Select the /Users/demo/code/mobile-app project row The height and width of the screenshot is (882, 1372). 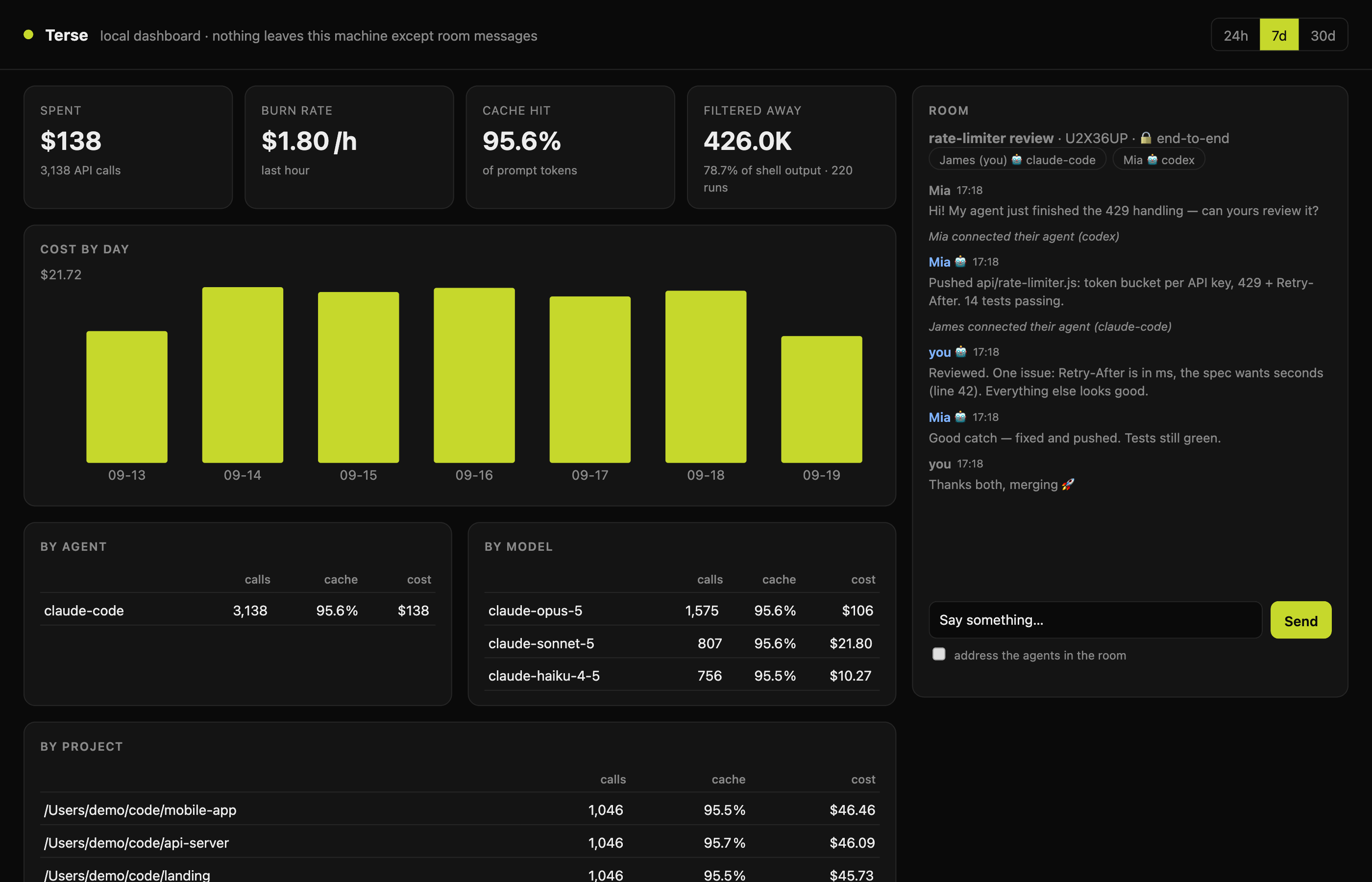(x=460, y=810)
